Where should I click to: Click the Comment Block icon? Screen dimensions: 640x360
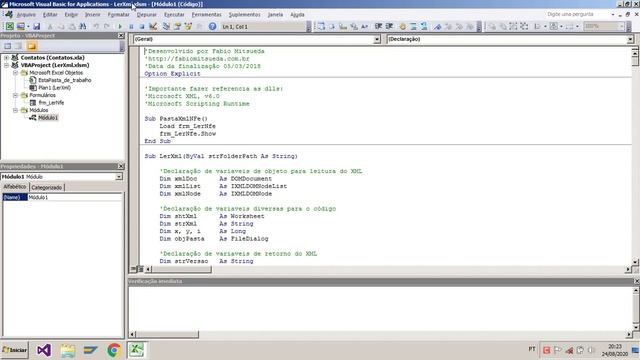click(x=413, y=27)
